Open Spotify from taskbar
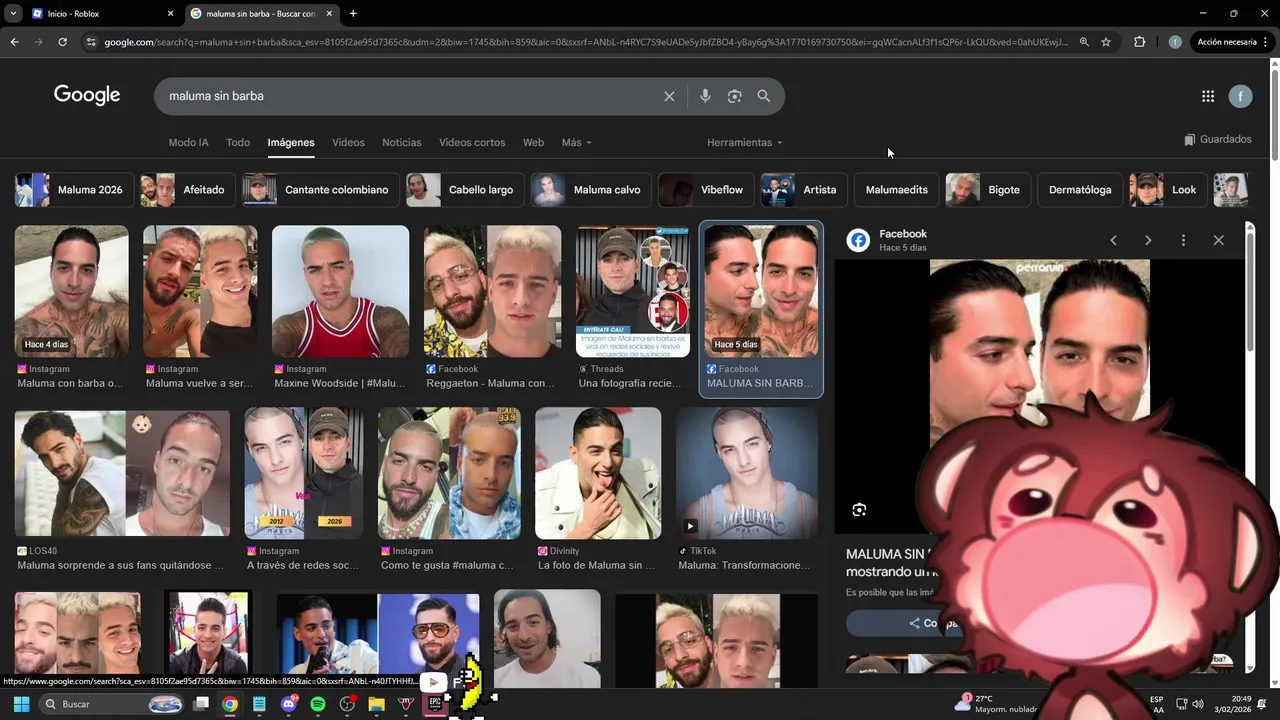Image resolution: width=1280 pixels, height=720 pixels. click(318, 704)
